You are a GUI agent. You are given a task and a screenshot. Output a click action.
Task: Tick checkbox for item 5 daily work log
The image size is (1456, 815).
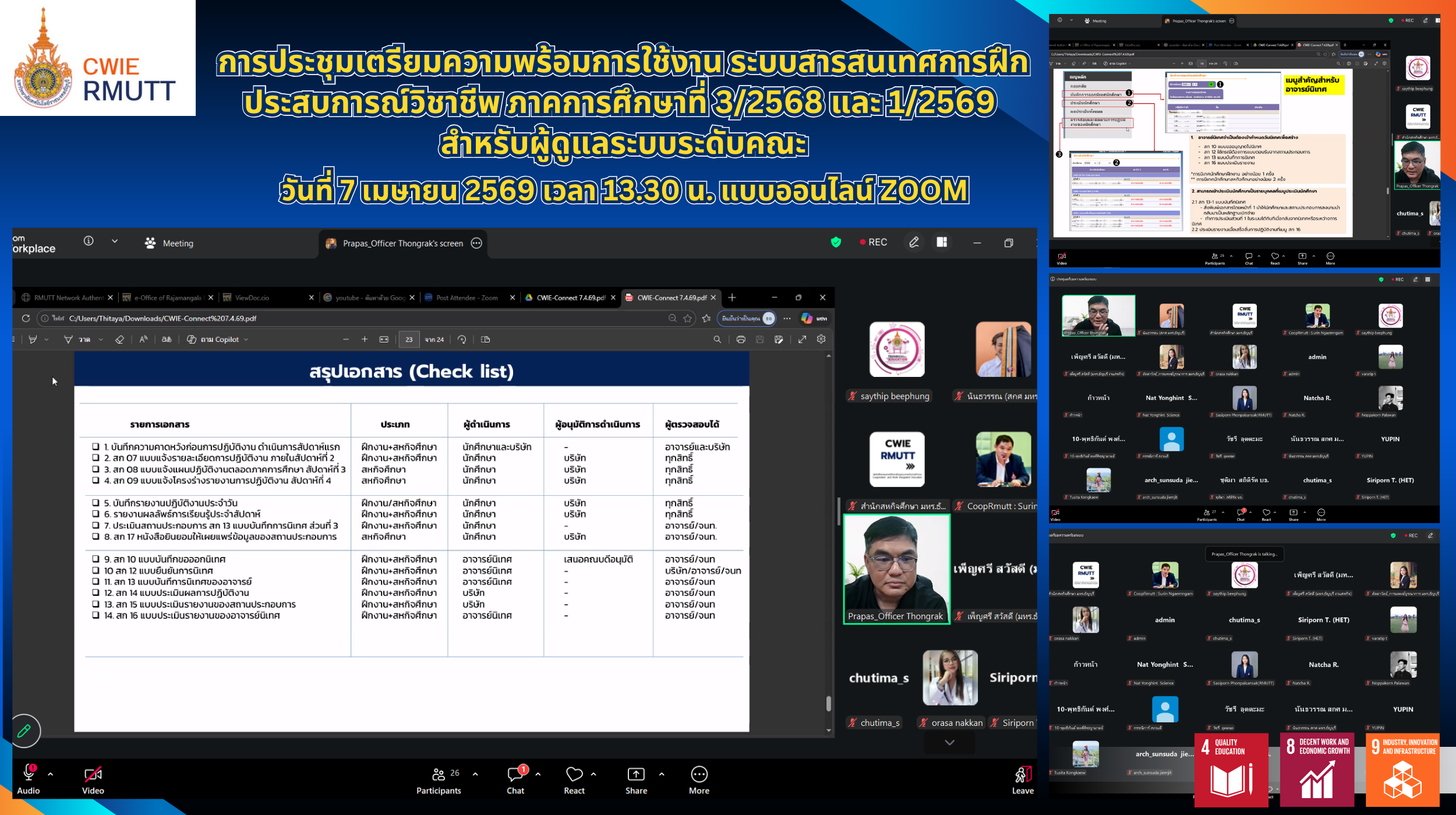click(96, 503)
